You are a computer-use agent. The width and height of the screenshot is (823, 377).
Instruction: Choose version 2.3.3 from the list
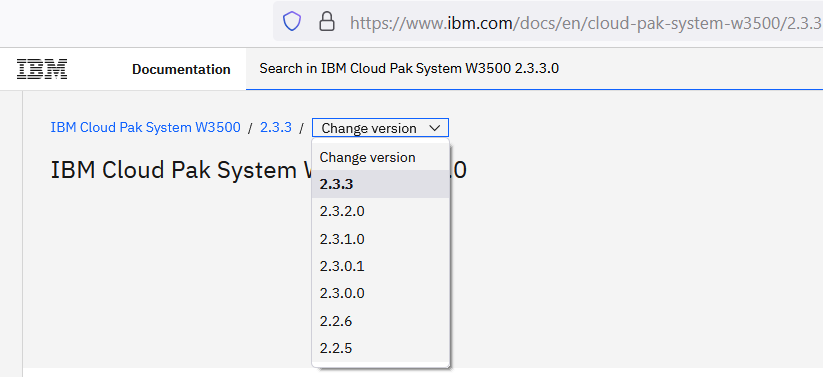click(x=381, y=184)
